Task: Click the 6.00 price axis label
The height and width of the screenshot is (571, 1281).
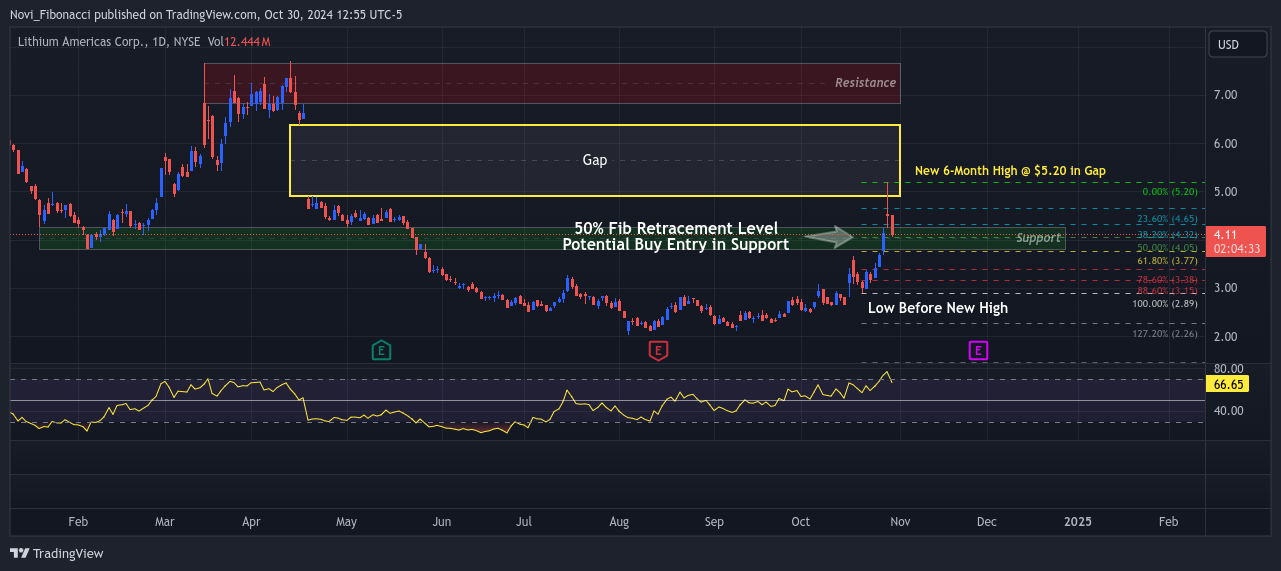Action: coord(1225,143)
